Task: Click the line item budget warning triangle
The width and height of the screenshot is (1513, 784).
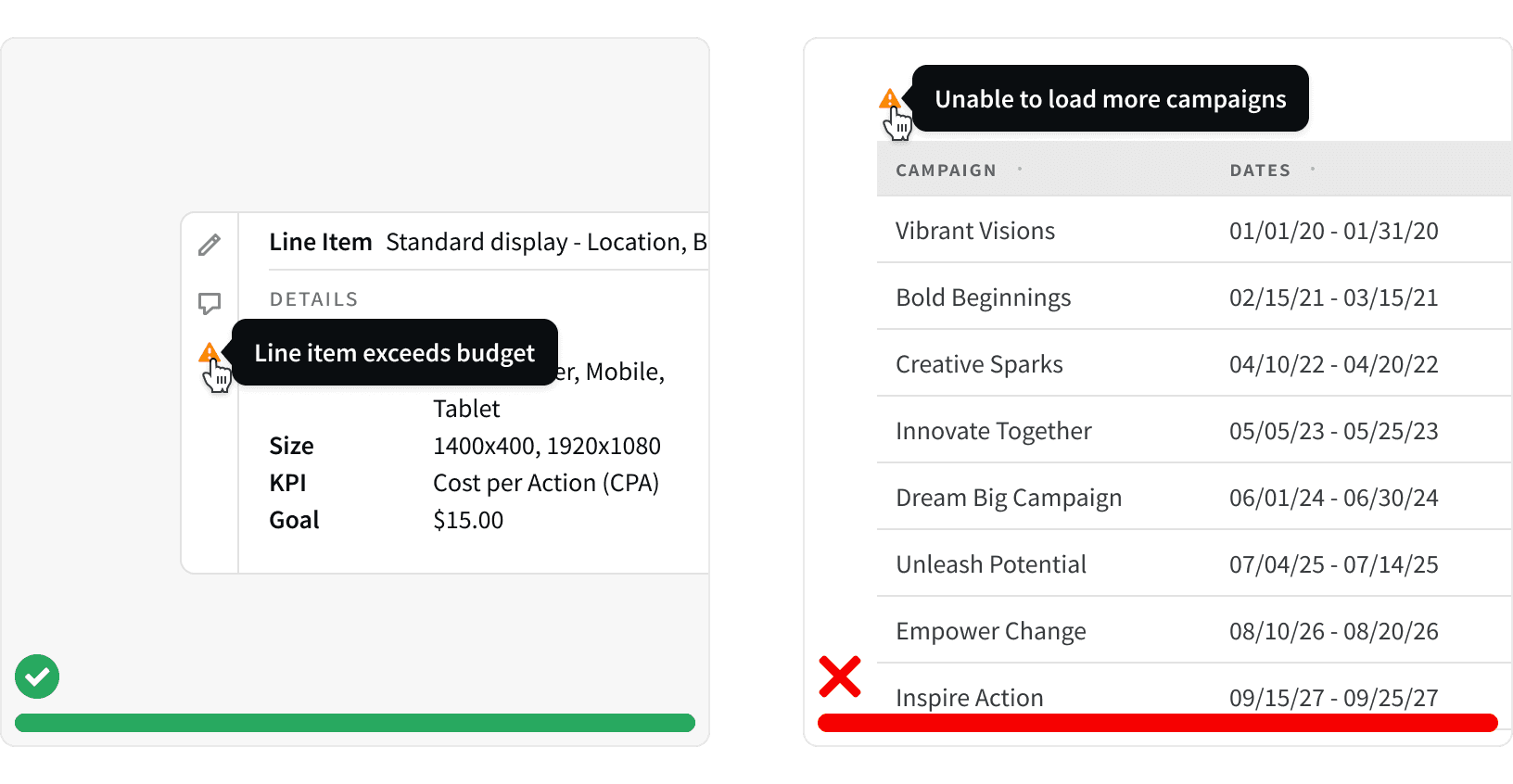Action: click(210, 352)
